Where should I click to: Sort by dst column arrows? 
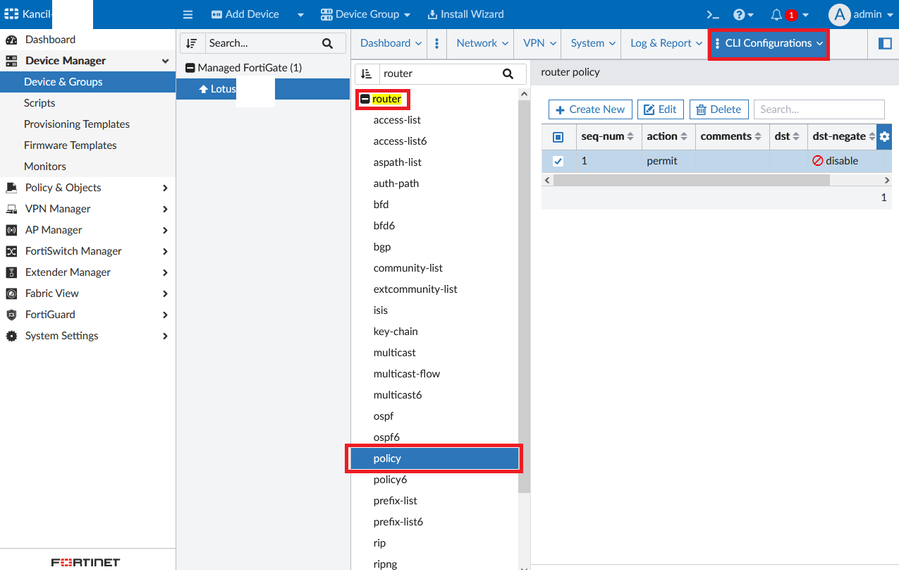pos(796,136)
